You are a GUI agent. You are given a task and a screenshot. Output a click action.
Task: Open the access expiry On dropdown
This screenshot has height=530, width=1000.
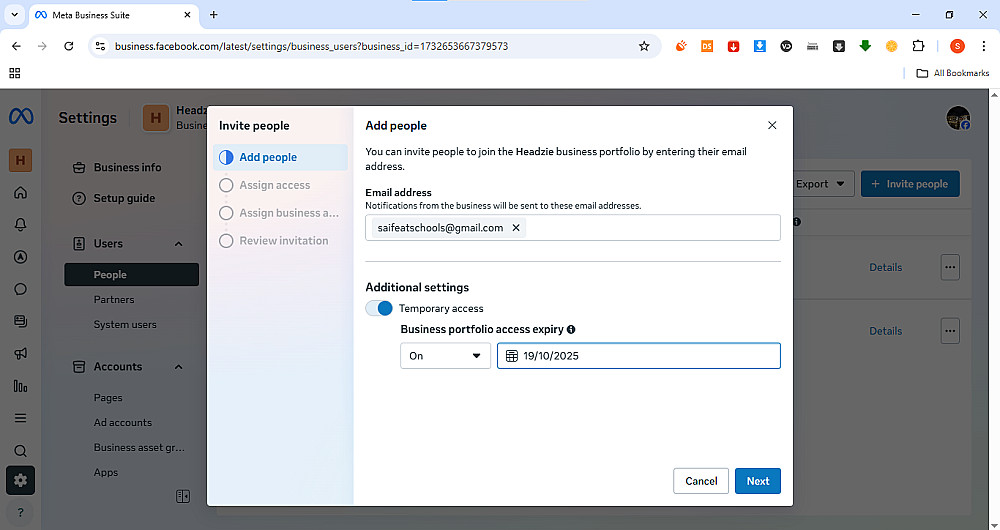445,356
